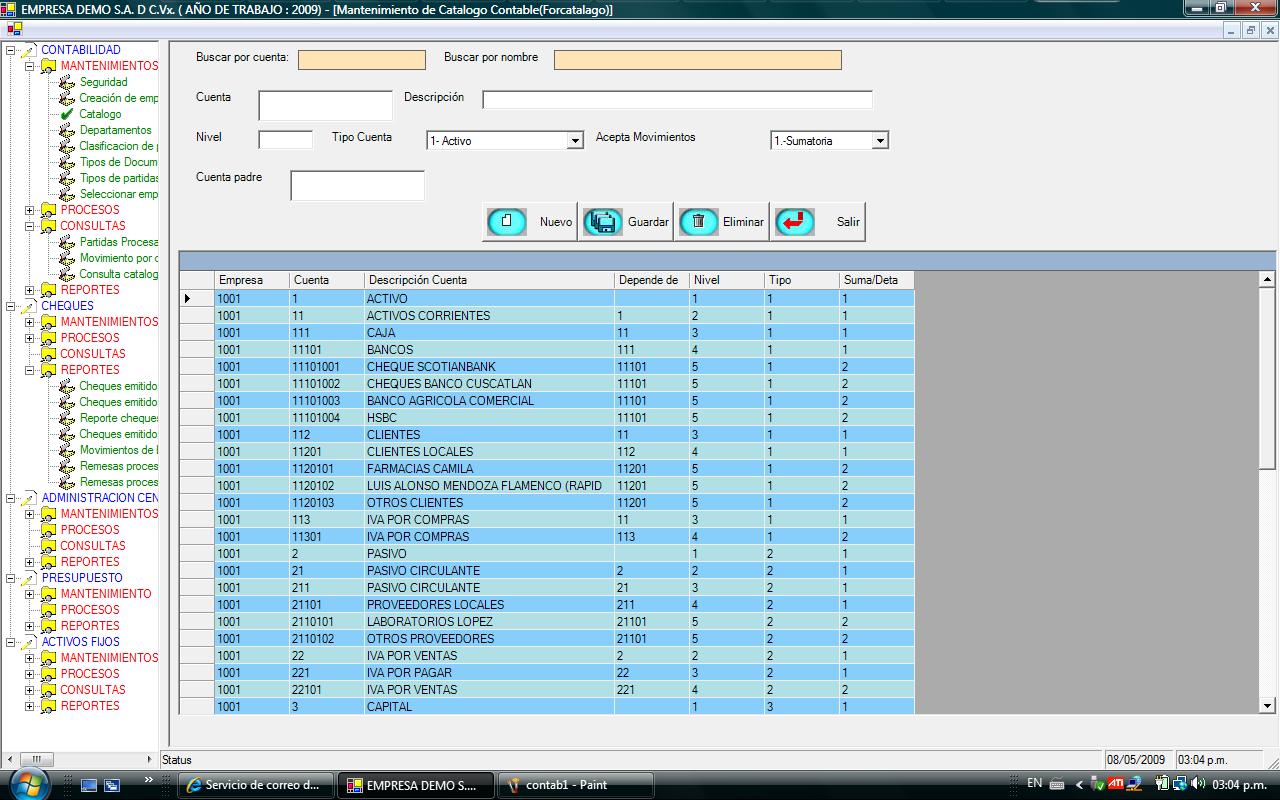1280x800 pixels.
Task: Click the Eliminar trash can button
Action: coord(721,222)
